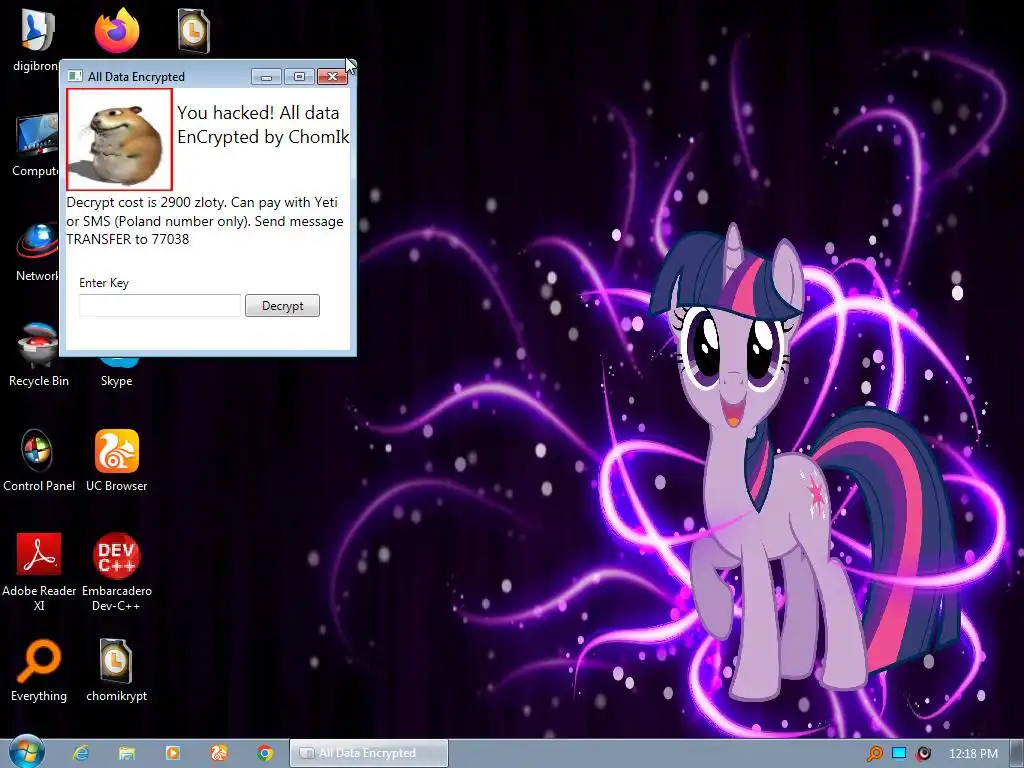This screenshot has height=768, width=1024.
Task: Click the All Data Encrypted title icon
Action: point(75,76)
